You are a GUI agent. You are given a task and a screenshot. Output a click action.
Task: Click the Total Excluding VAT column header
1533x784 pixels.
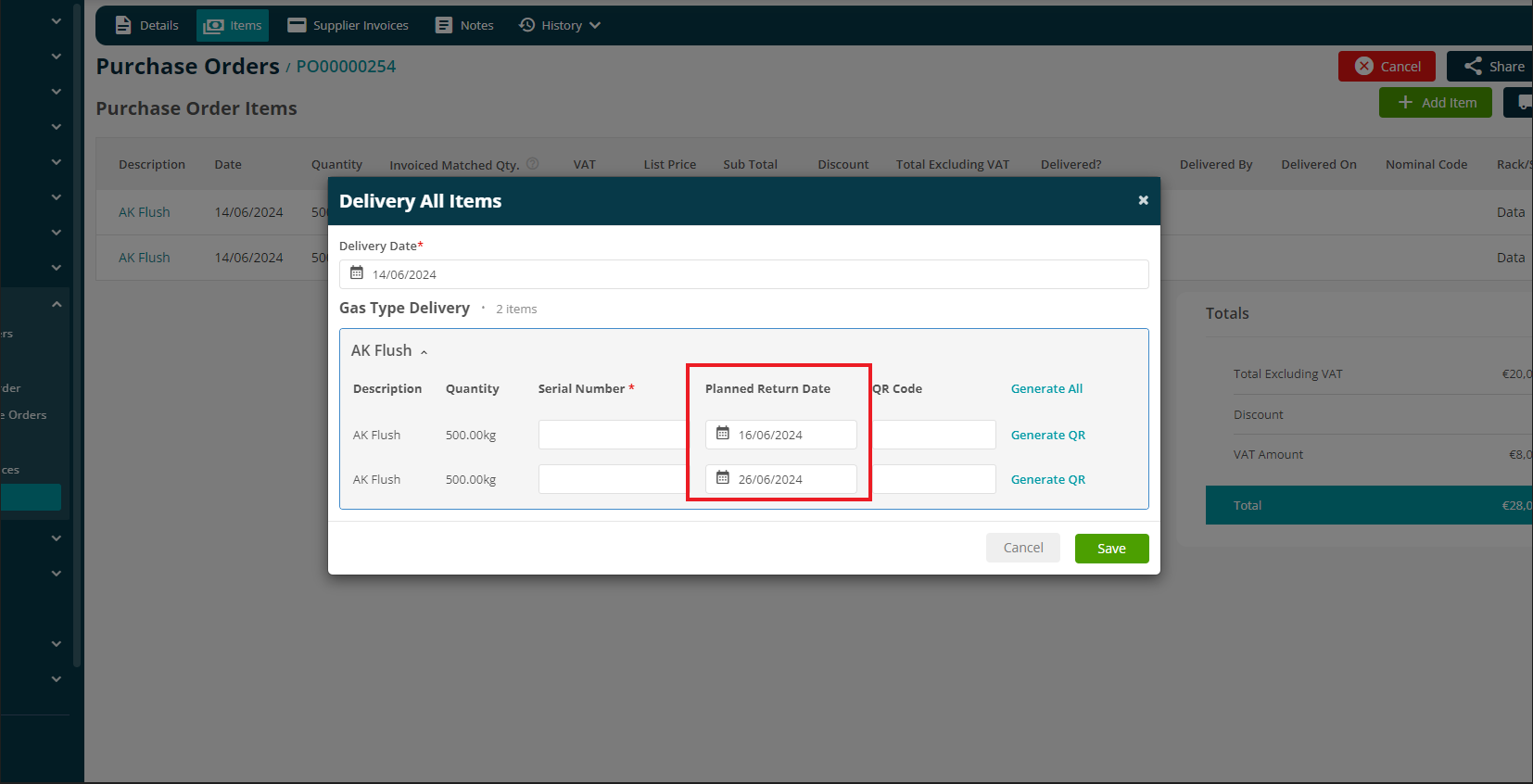(x=952, y=164)
